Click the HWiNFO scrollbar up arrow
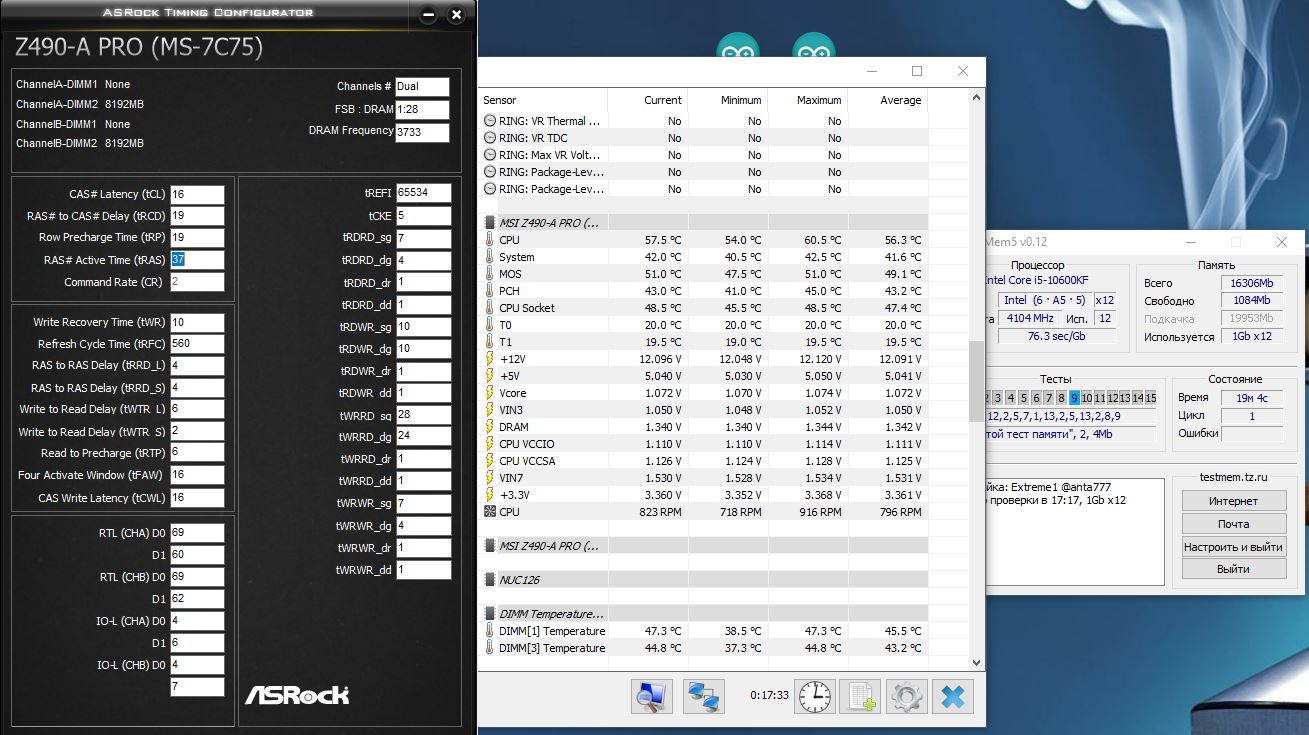 (976, 99)
